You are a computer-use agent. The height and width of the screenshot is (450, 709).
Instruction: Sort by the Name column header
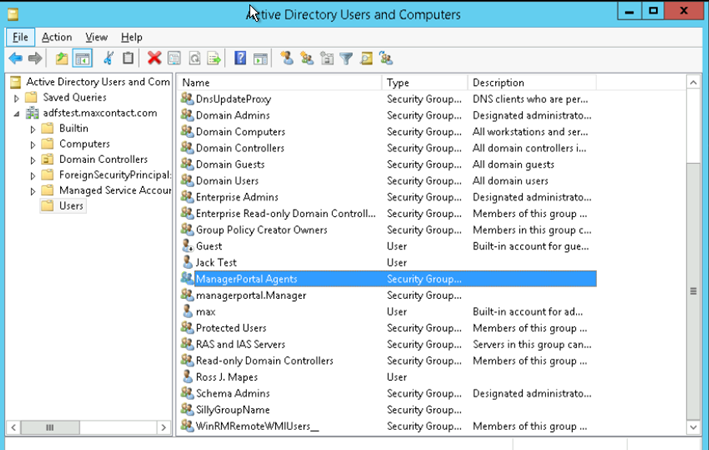[x=280, y=82]
